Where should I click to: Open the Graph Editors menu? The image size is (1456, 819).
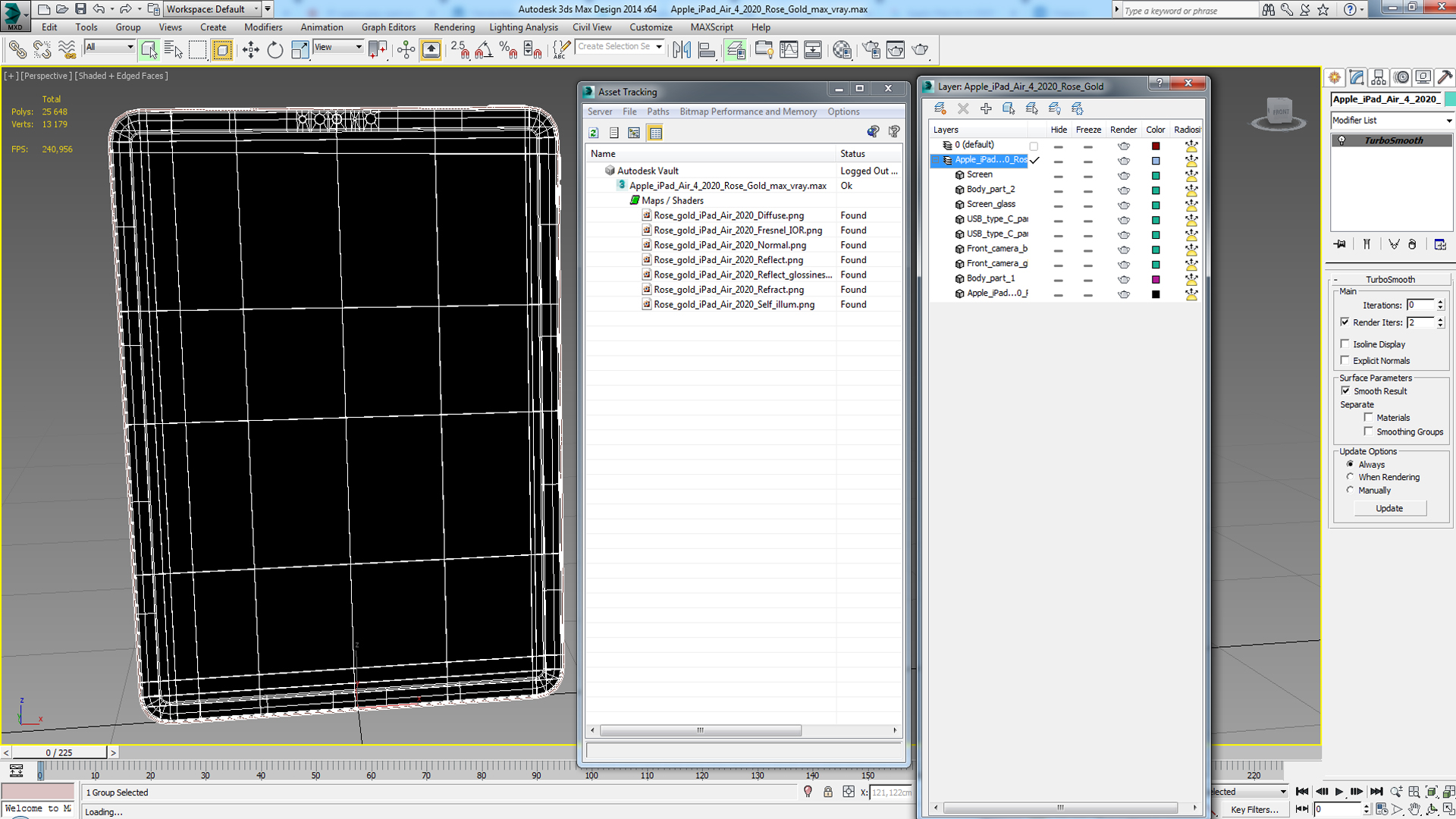(388, 27)
